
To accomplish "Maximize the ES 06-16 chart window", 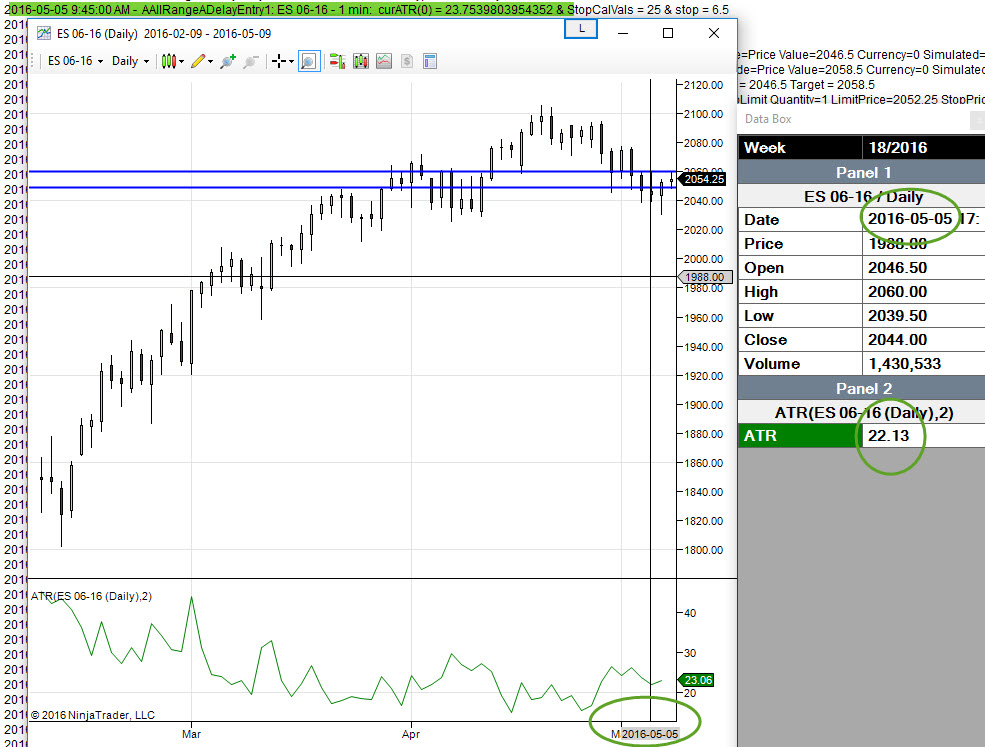I will (668, 33).
